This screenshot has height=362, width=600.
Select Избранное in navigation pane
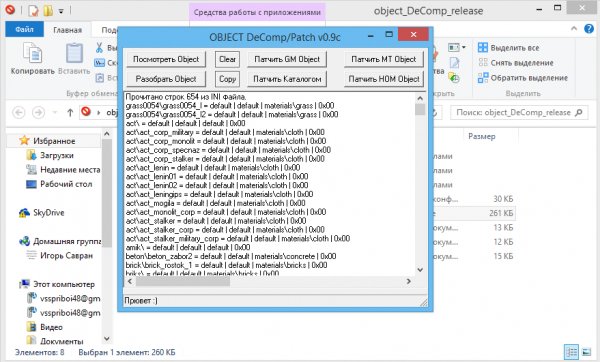pyautogui.click(x=54, y=141)
